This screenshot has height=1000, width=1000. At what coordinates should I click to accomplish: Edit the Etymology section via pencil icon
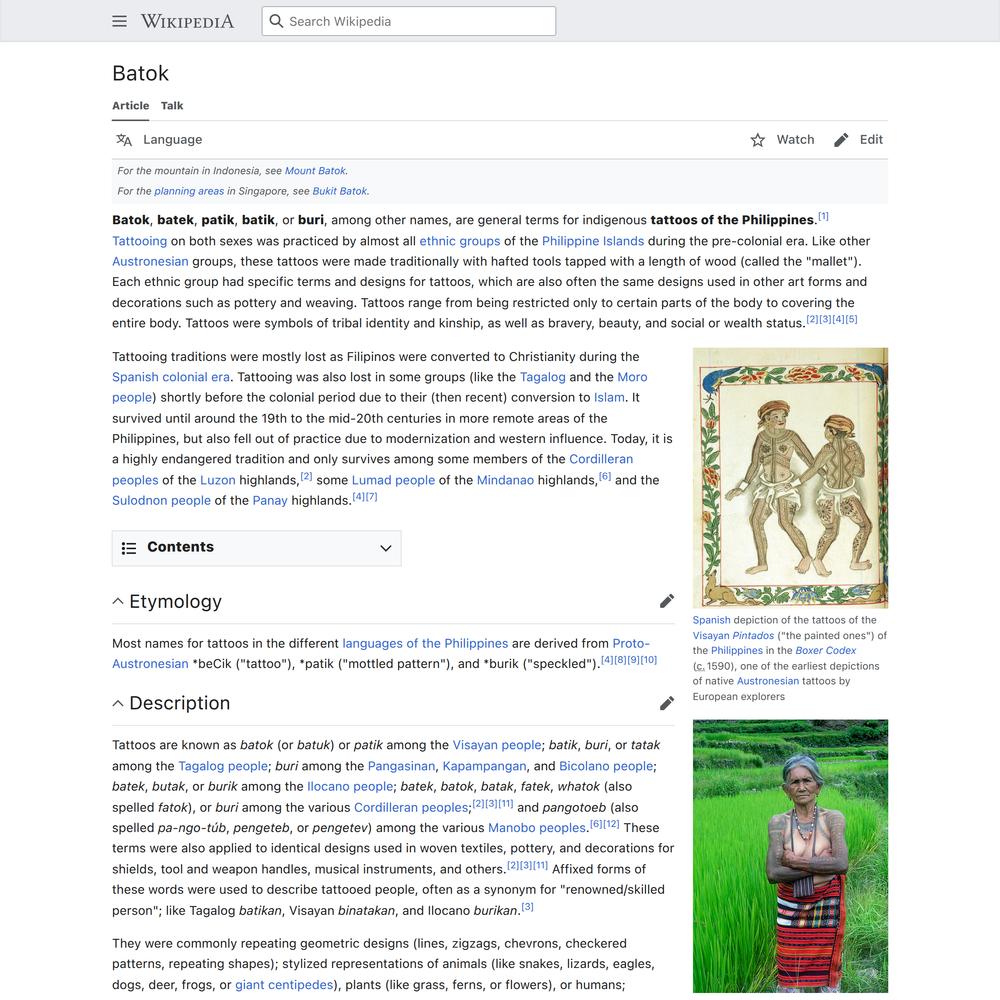pyautogui.click(x=666, y=601)
